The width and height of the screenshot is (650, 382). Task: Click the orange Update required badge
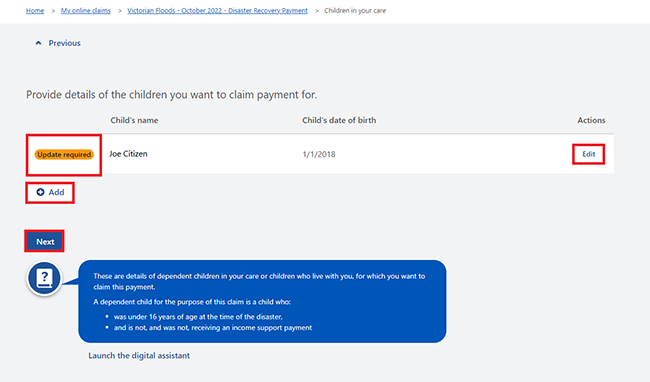pos(64,155)
